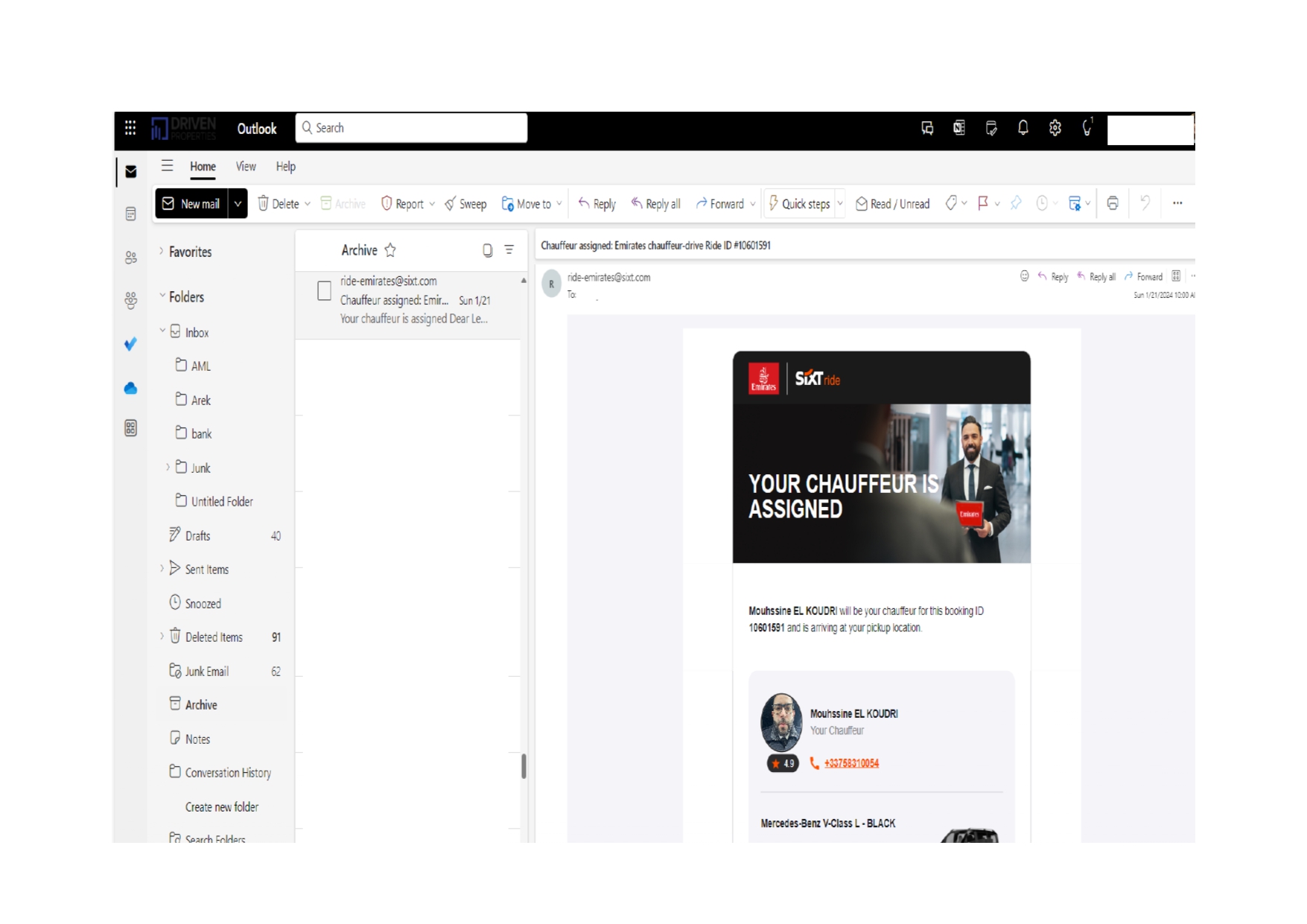Click the Undo icon in toolbar

tap(1145, 203)
